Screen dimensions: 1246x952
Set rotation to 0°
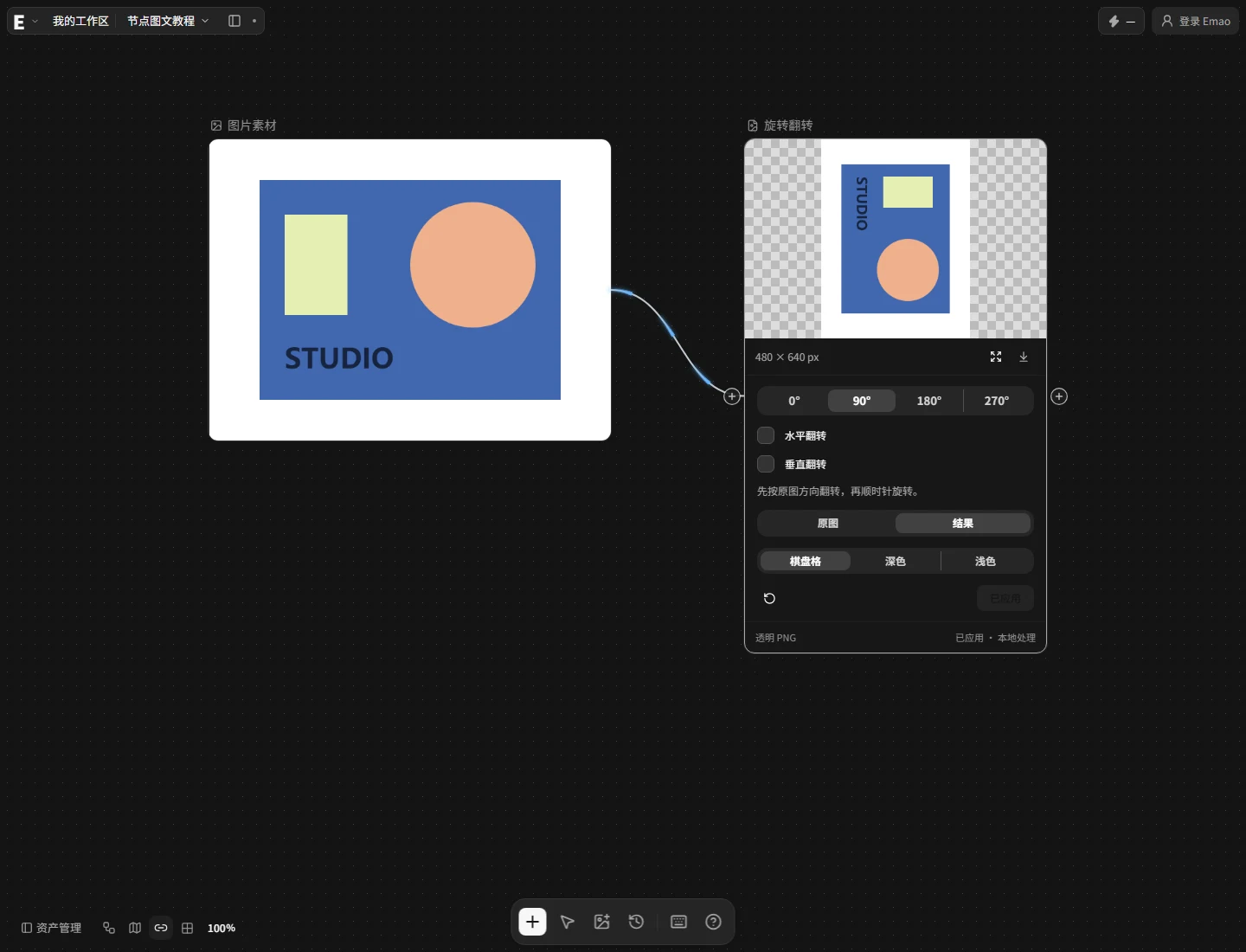(794, 401)
